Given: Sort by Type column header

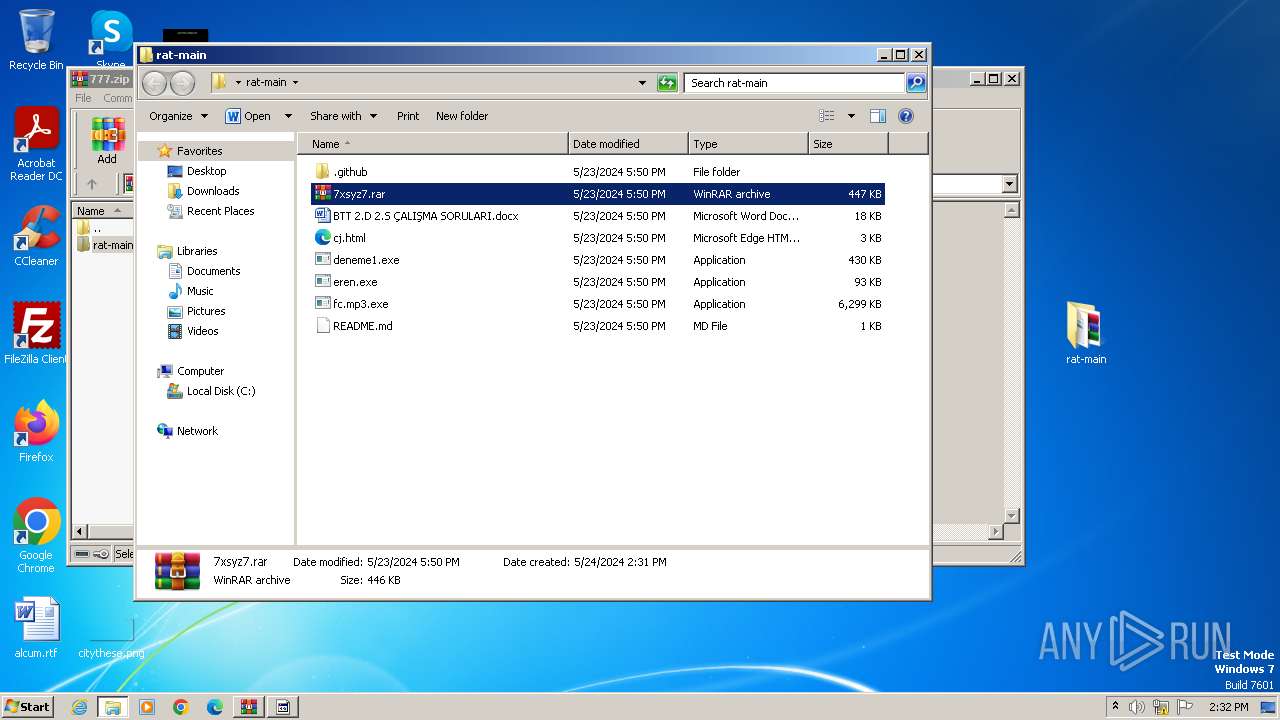Looking at the screenshot, I should tap(748, 144).
